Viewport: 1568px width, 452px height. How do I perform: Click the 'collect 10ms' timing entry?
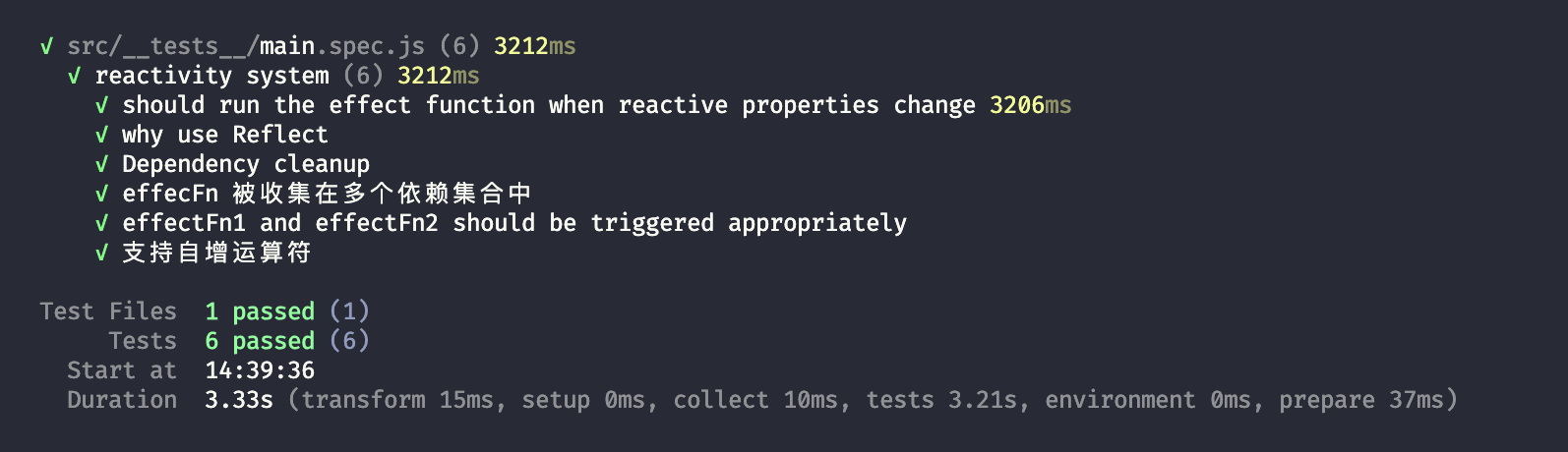[755, 400]
